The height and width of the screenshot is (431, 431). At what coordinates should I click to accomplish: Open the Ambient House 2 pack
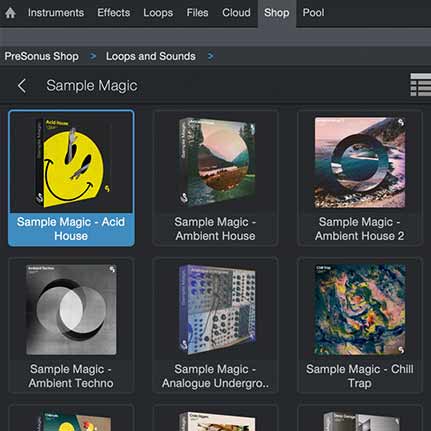360,178
